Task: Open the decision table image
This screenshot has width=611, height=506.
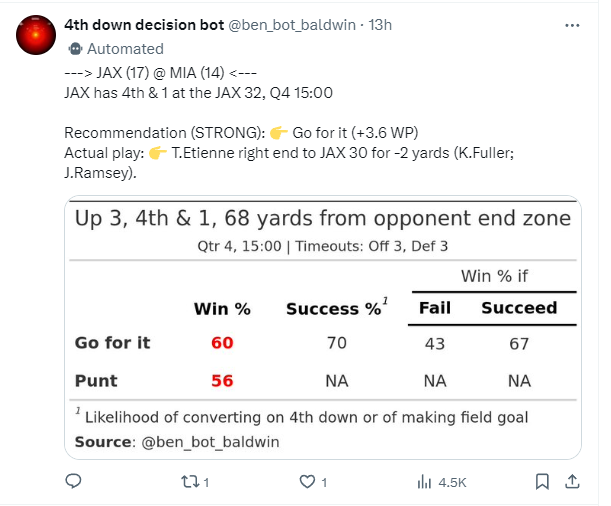Action: point(323,328)
